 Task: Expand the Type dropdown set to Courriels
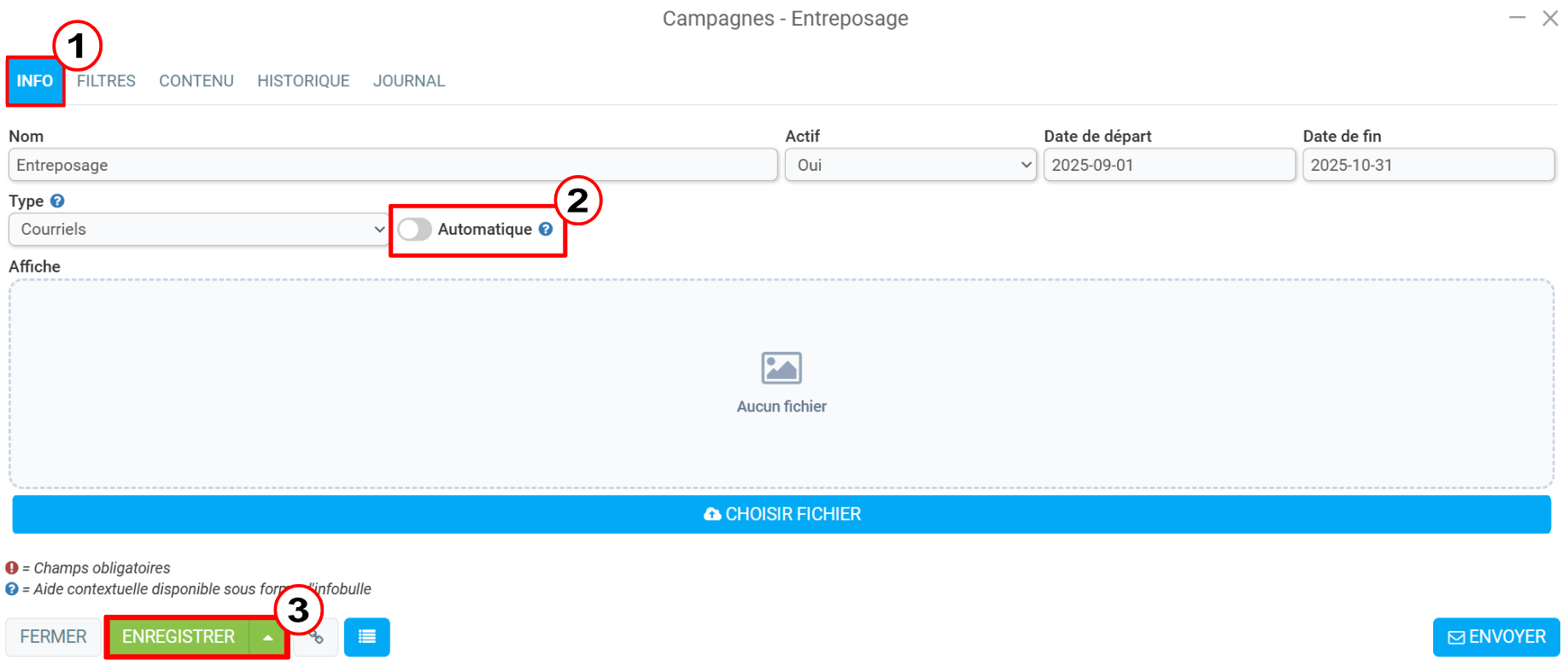tap(198, 229)
